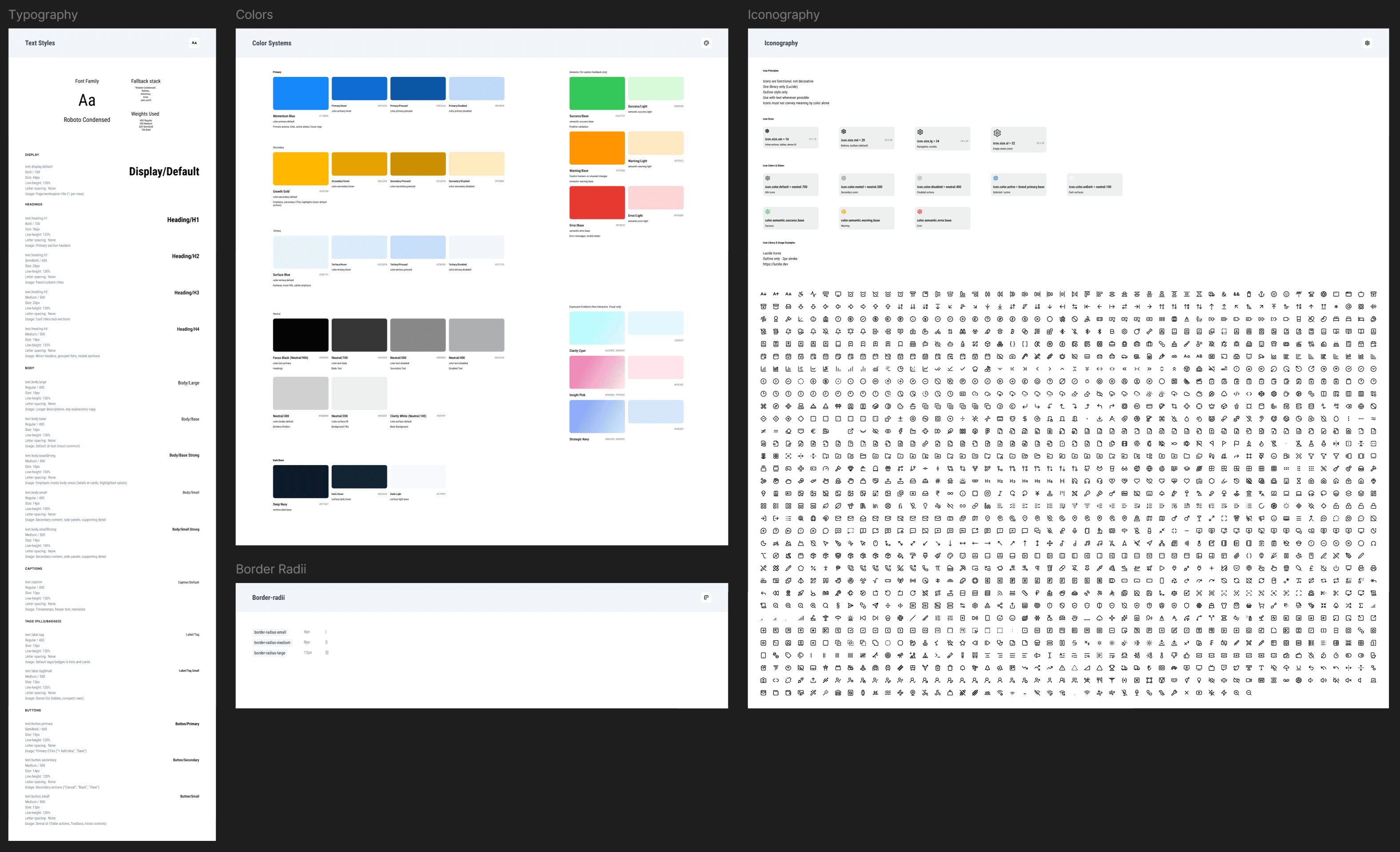This screenshot has width=1400, height=852.
Task: Click the binoculars icon
Action: 963,332
